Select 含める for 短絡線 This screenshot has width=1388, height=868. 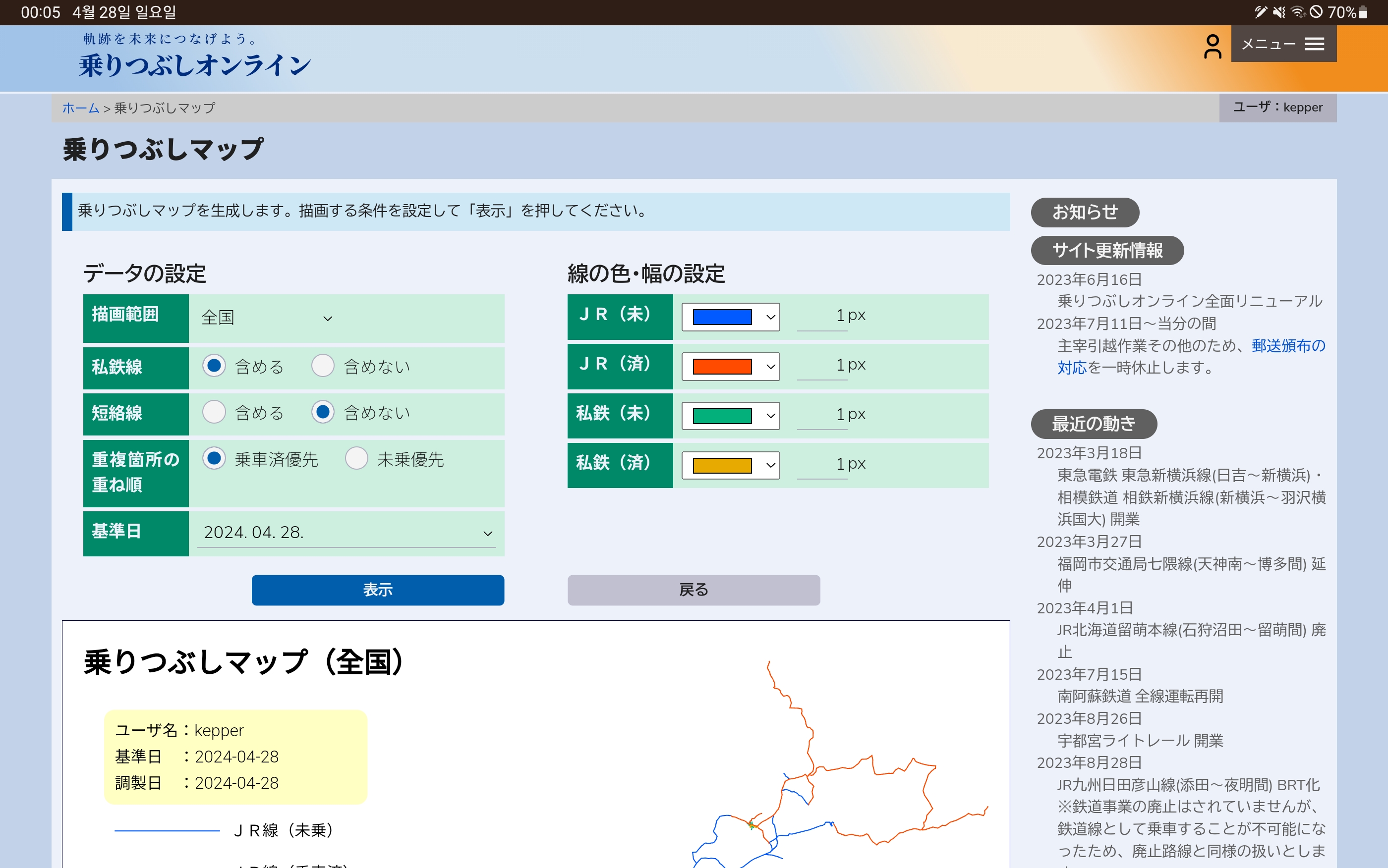click(x=214, y=412)
